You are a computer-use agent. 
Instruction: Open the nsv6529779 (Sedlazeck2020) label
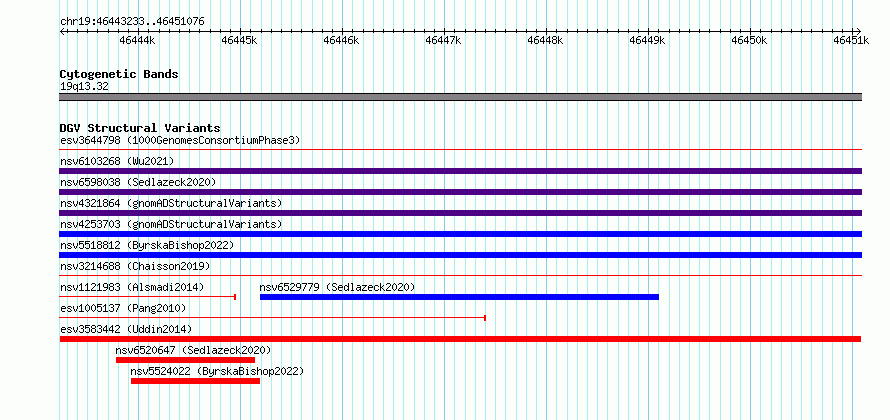(337, 287)
